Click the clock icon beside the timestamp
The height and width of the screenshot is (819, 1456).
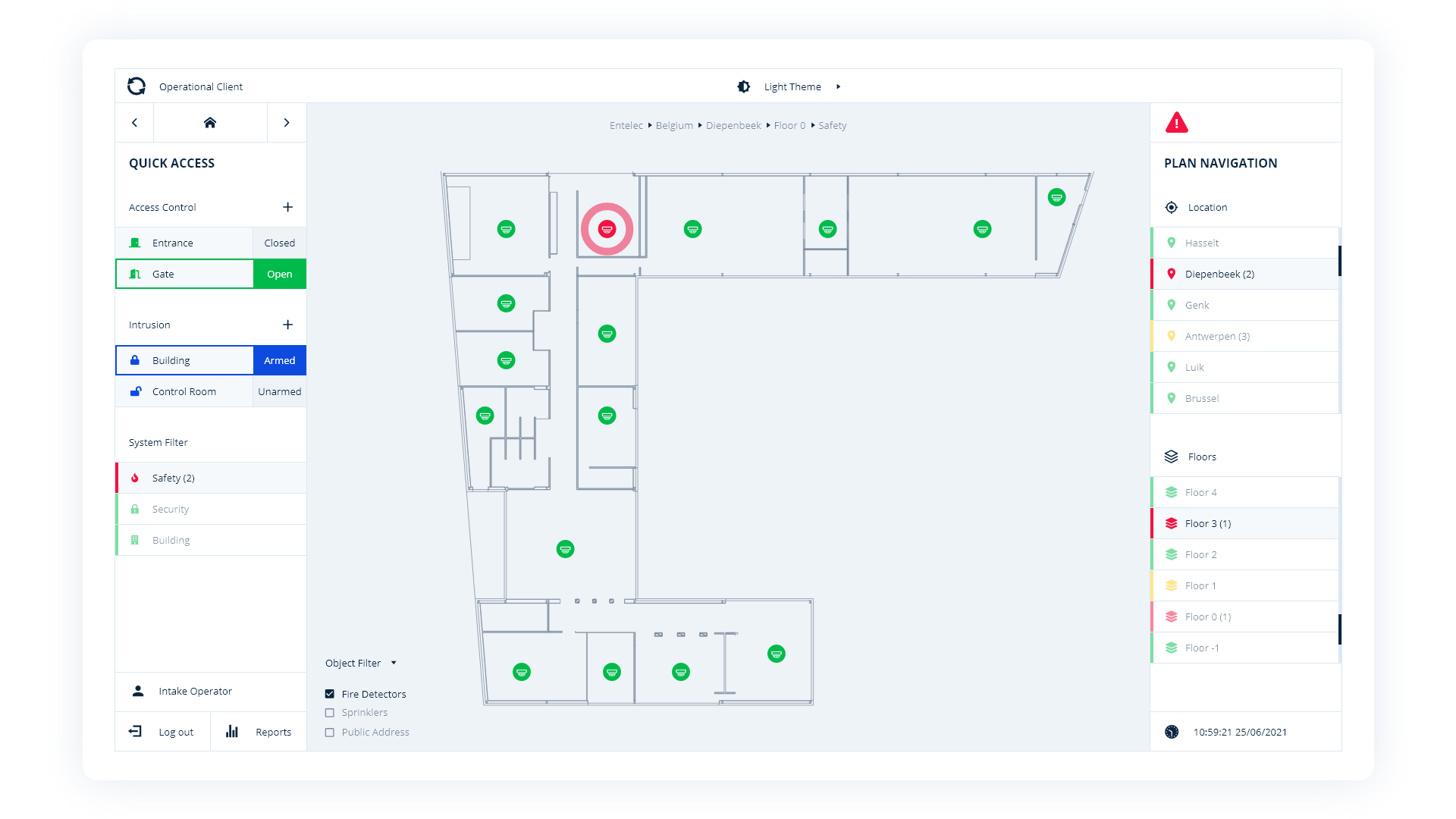point(1172,732)
